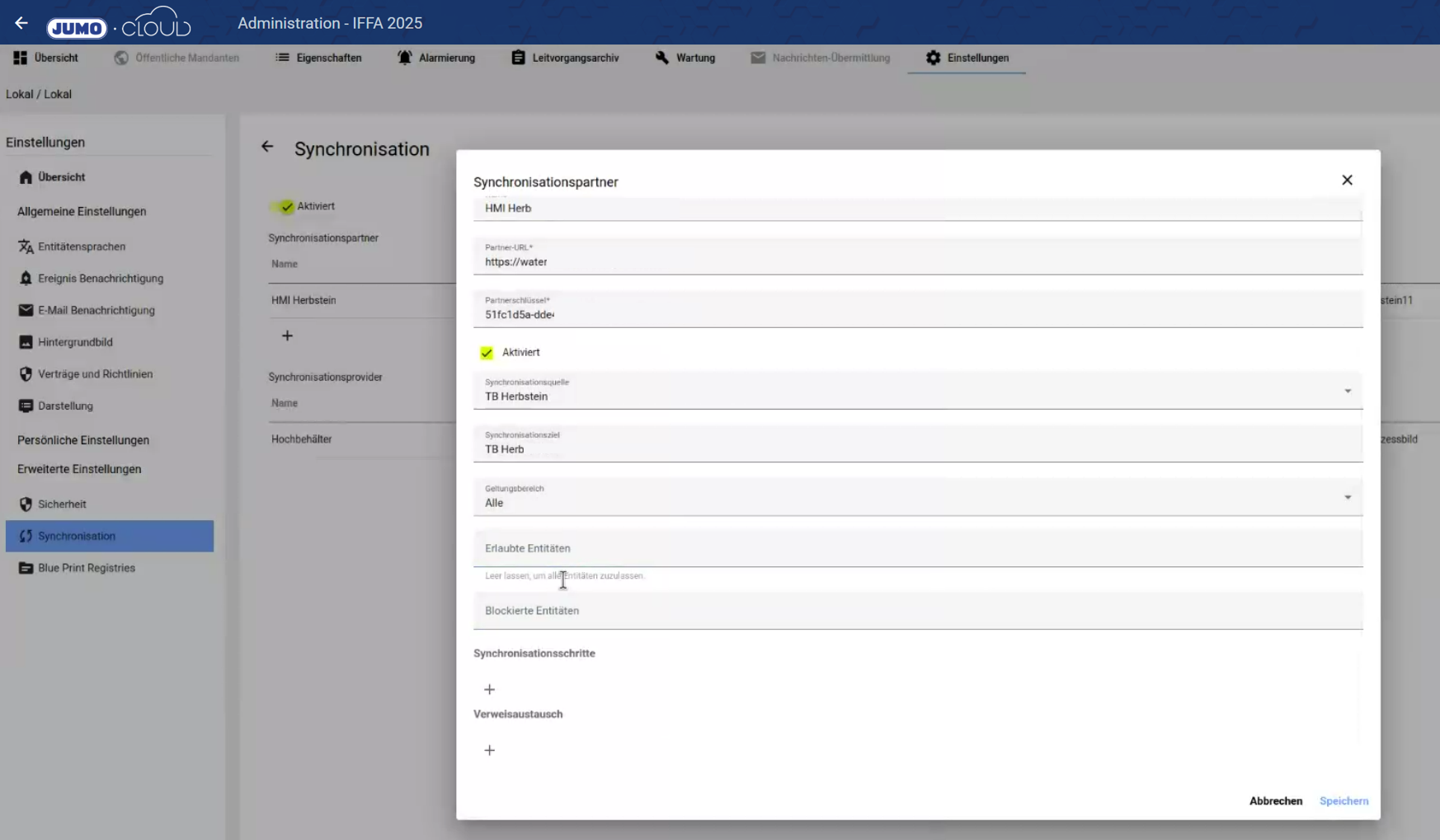Click the back arrow next to Synchronisation heading
The image size is (1440, 840).
267,147
